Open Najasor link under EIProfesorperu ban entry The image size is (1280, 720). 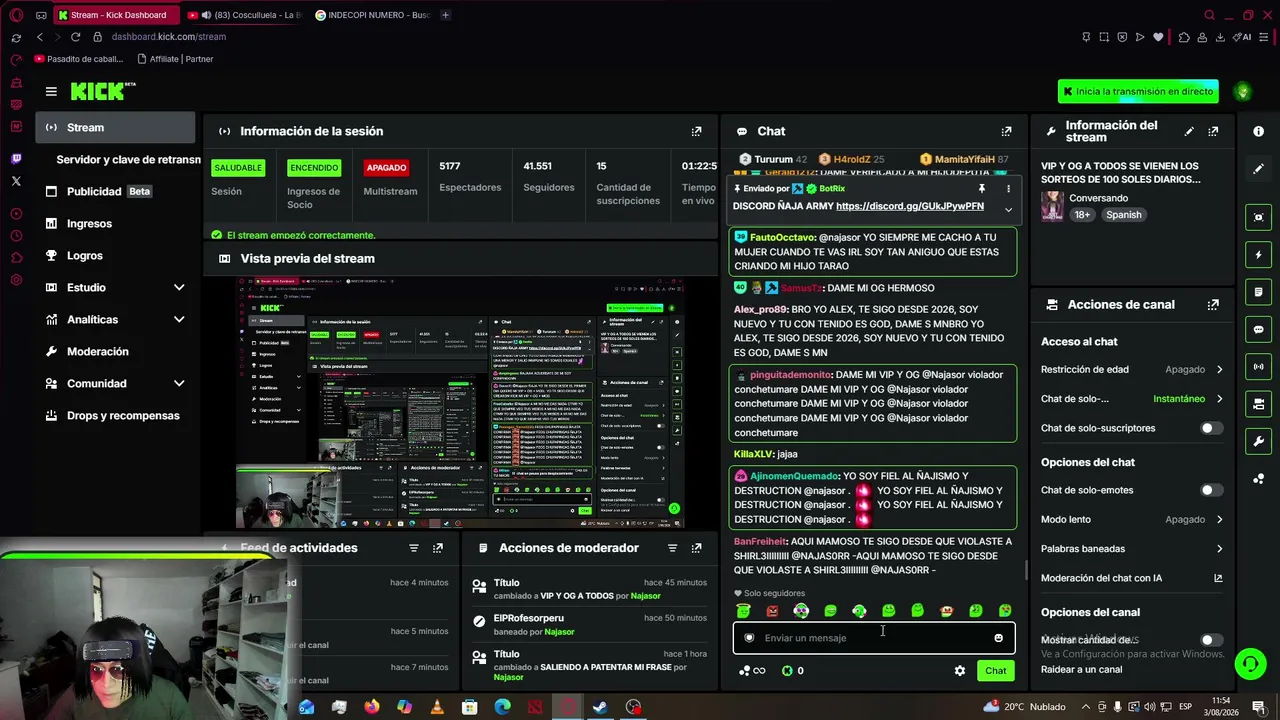[x=559, y=632]
